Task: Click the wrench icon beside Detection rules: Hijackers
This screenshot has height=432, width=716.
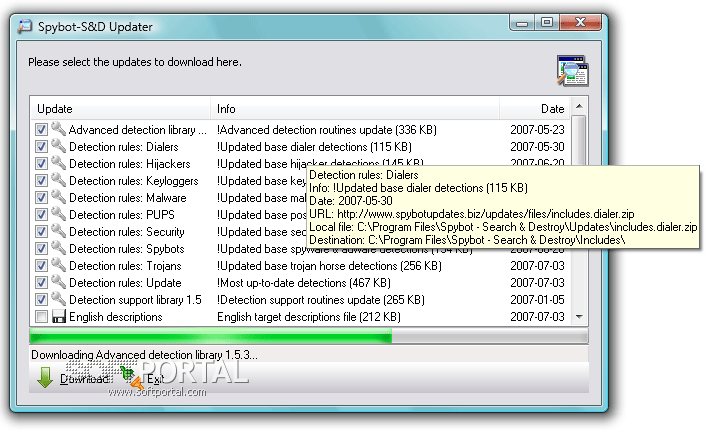Action: [58, 163]
